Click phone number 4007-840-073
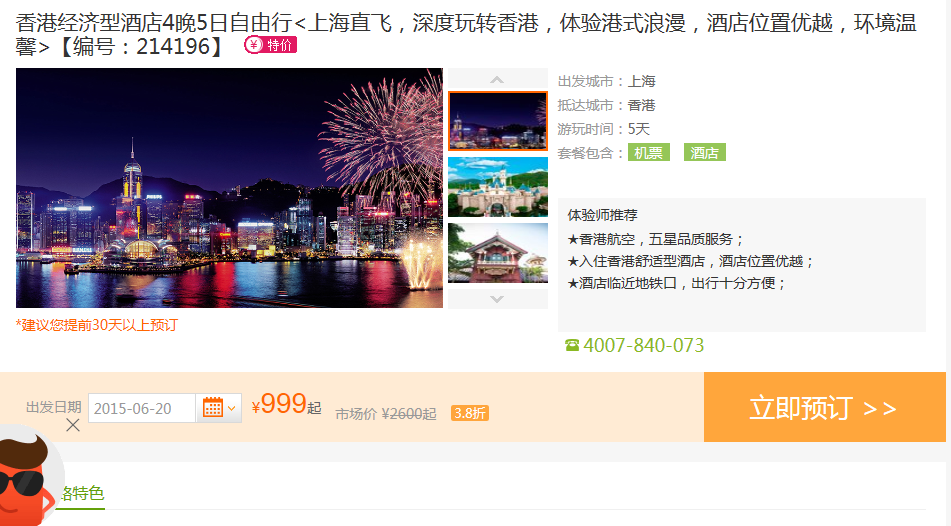The height and width of the screenshot is (526, 951). tap(644, 345)
